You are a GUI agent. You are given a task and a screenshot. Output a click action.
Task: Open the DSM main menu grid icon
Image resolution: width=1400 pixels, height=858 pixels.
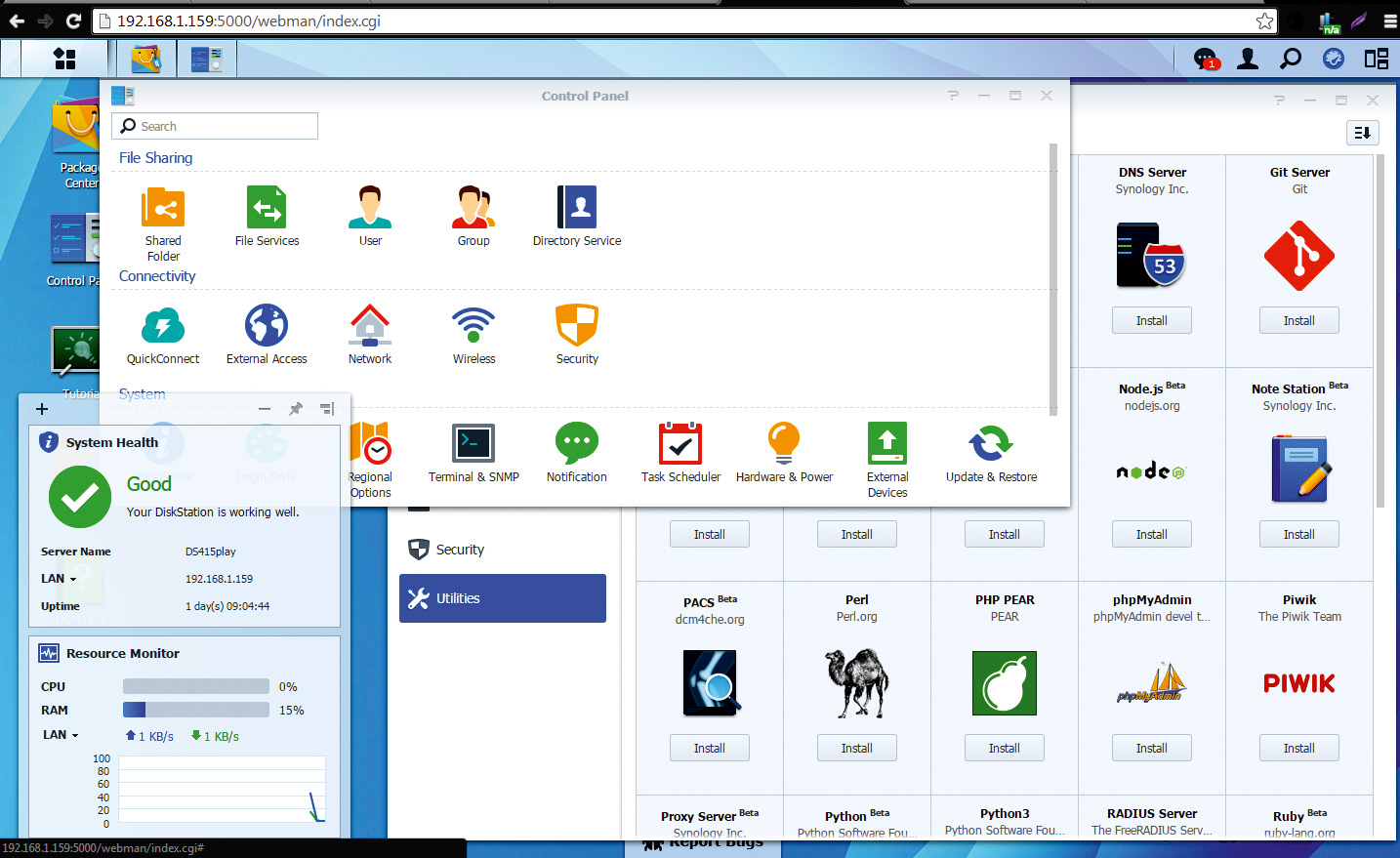[x=64, y=59]
